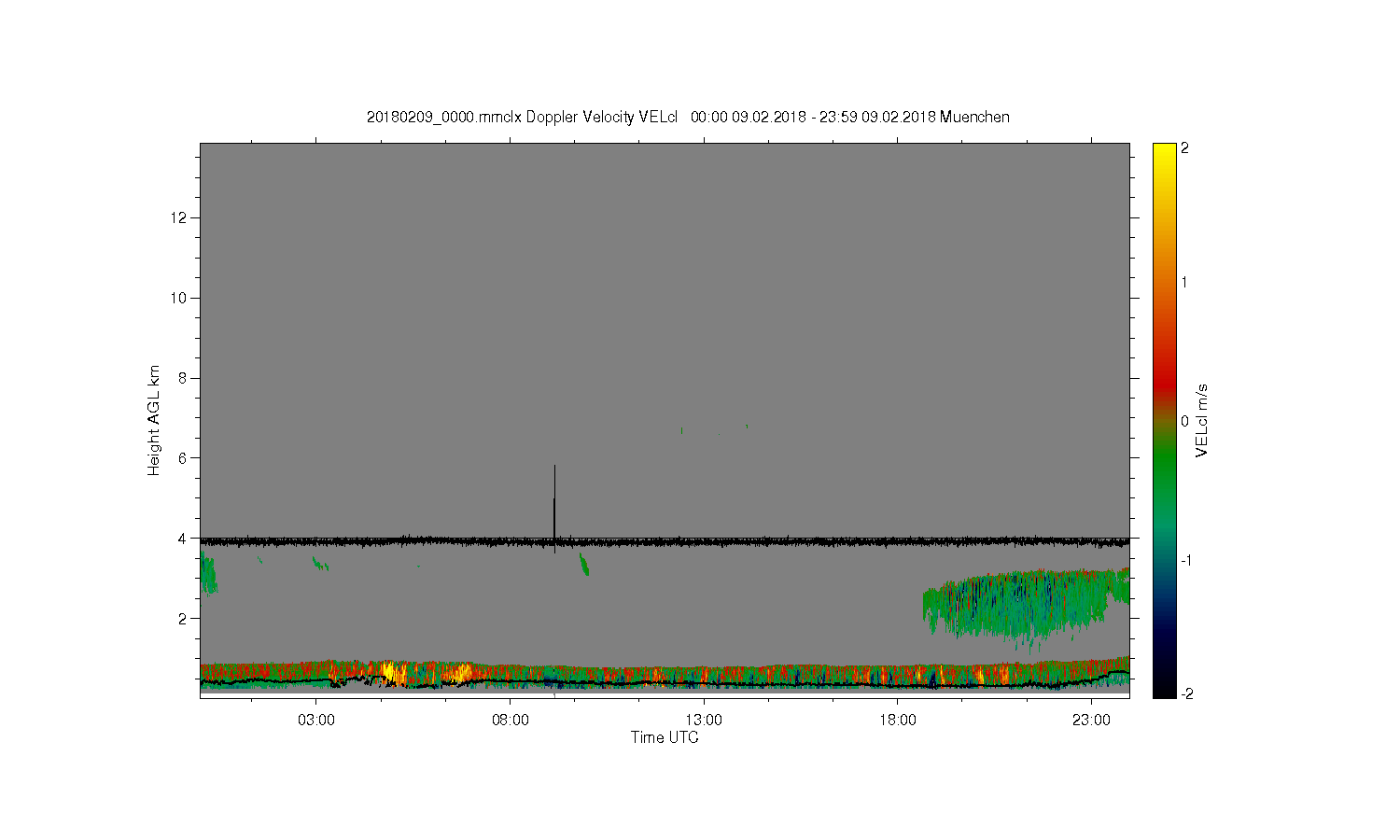This screenshot has height=840, width=1400.
Task: Click the colorbar value -2
Action: click(1185, 693)
